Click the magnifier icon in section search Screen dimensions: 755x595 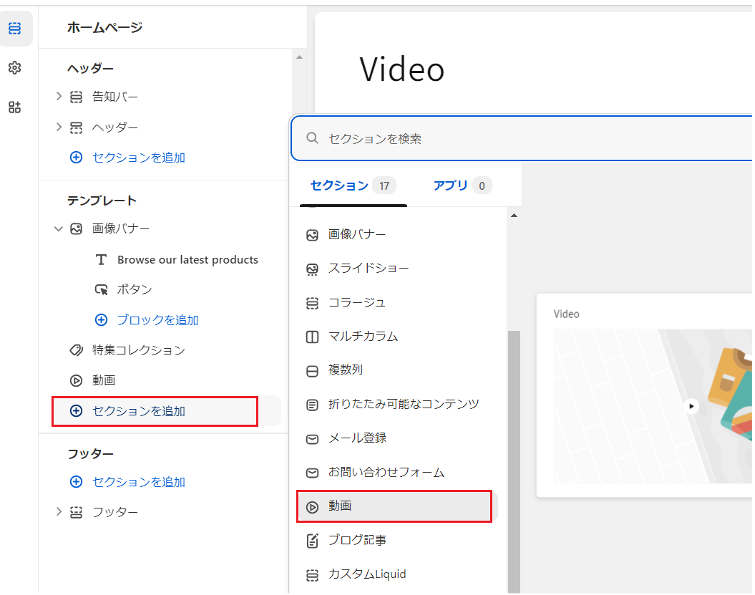312,138
